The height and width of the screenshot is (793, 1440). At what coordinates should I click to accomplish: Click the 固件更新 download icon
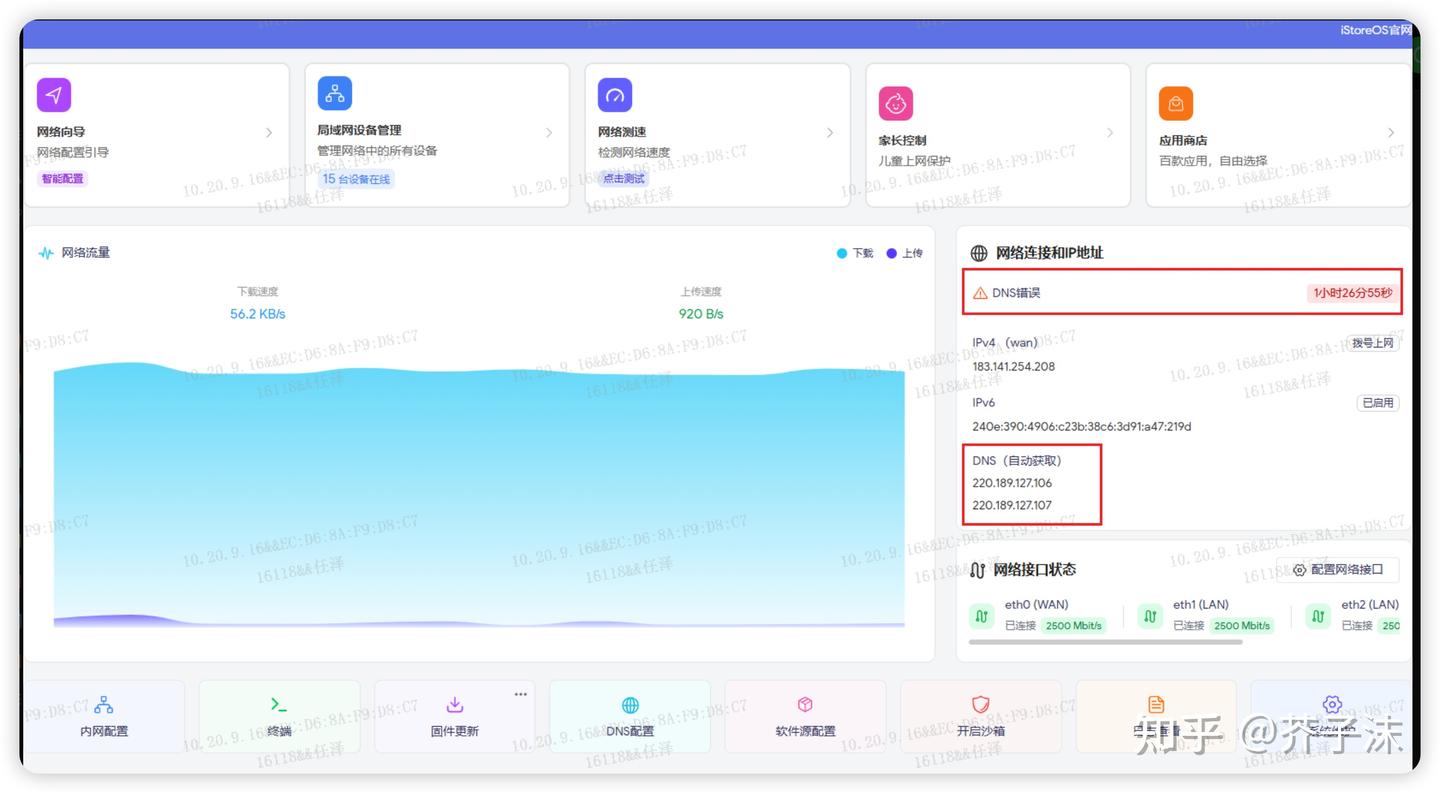[455, 705]
